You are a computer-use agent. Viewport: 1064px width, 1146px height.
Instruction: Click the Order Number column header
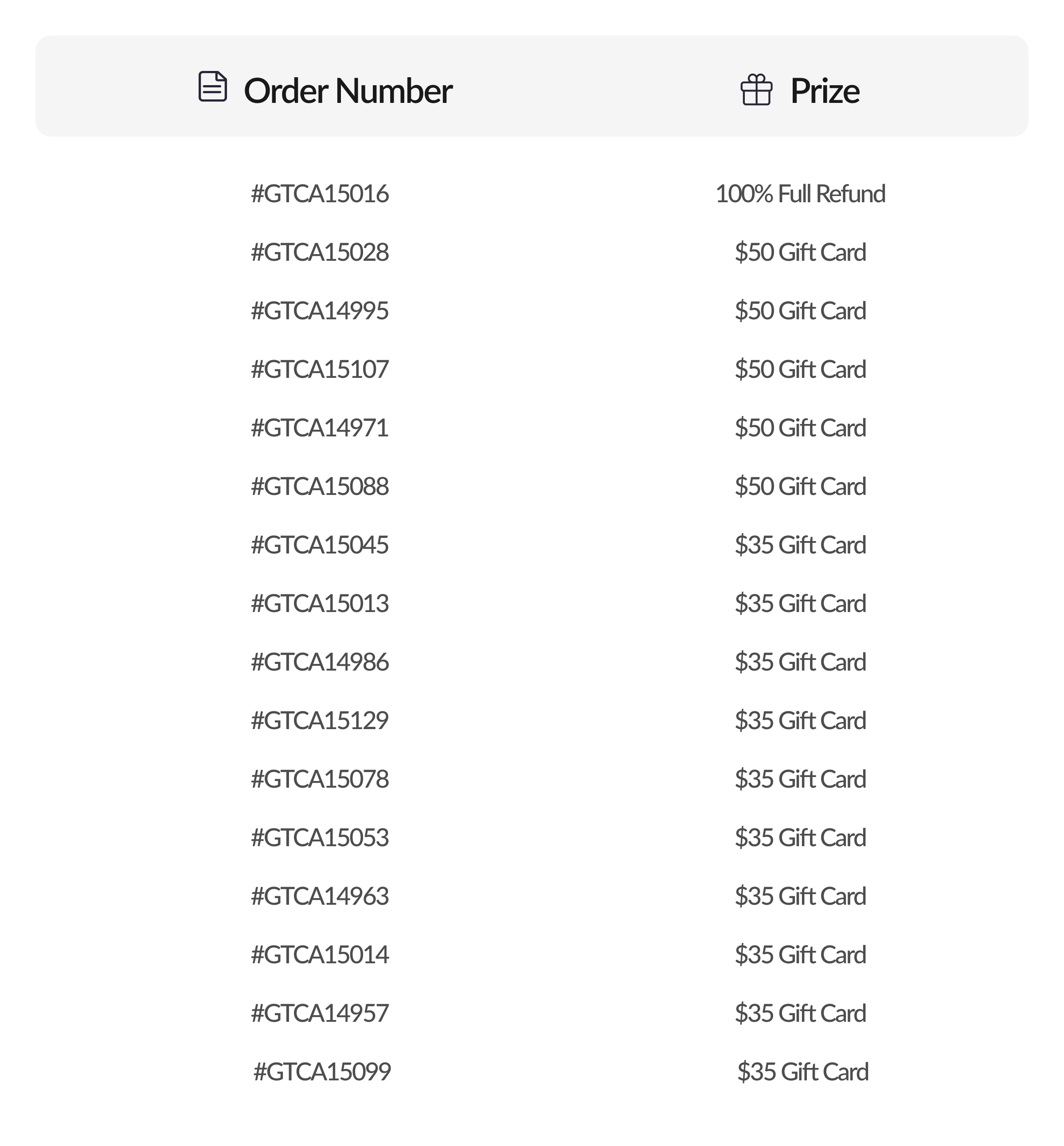point(348,91)
